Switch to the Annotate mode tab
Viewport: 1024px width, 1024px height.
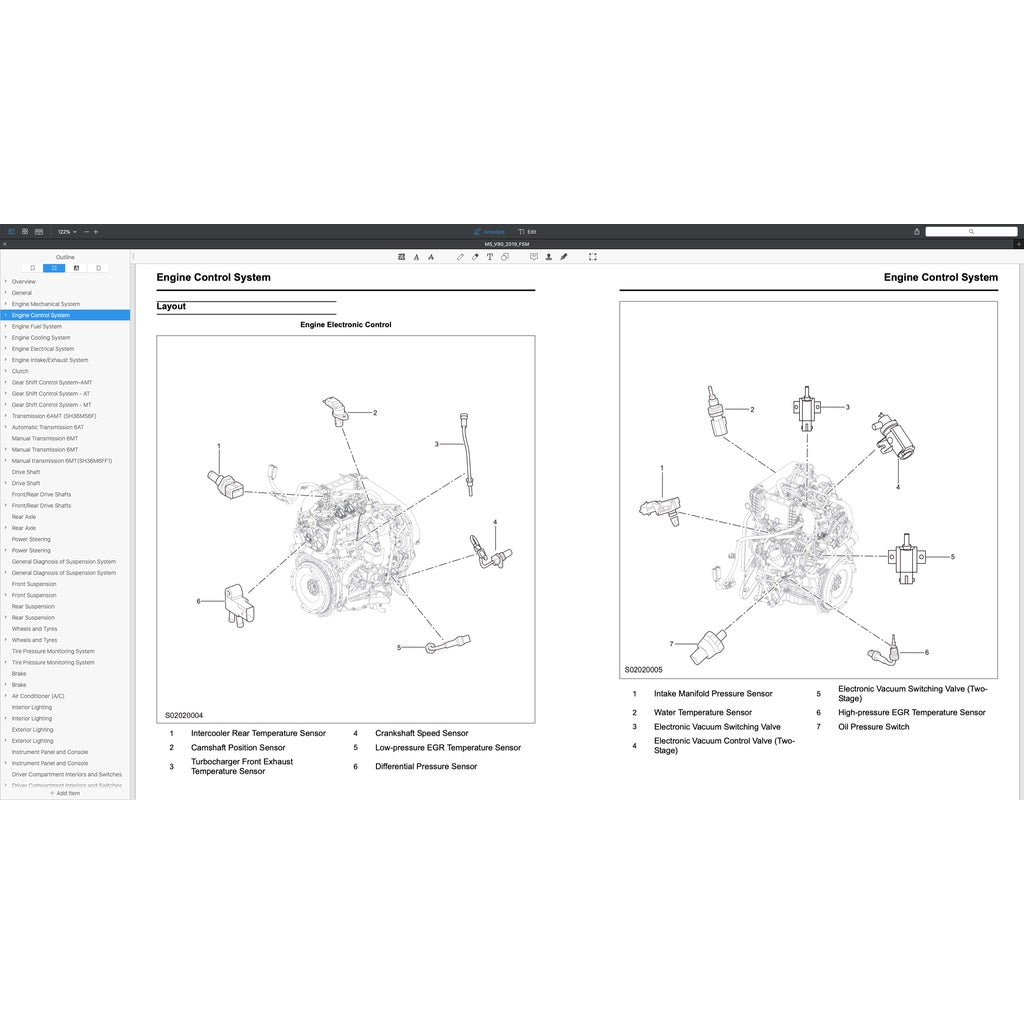[491, 231]
